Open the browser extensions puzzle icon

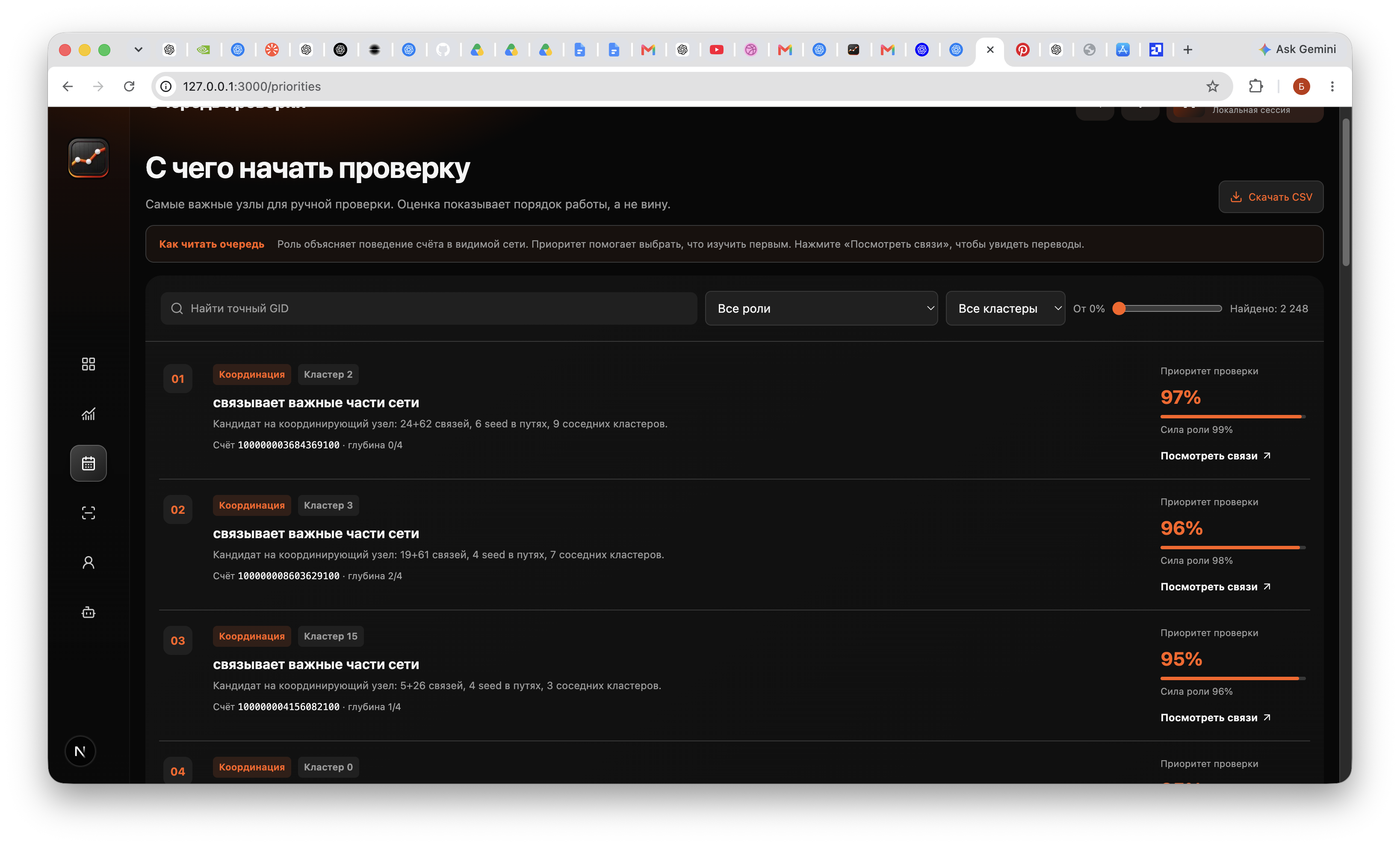click(x=1256, y=86)
